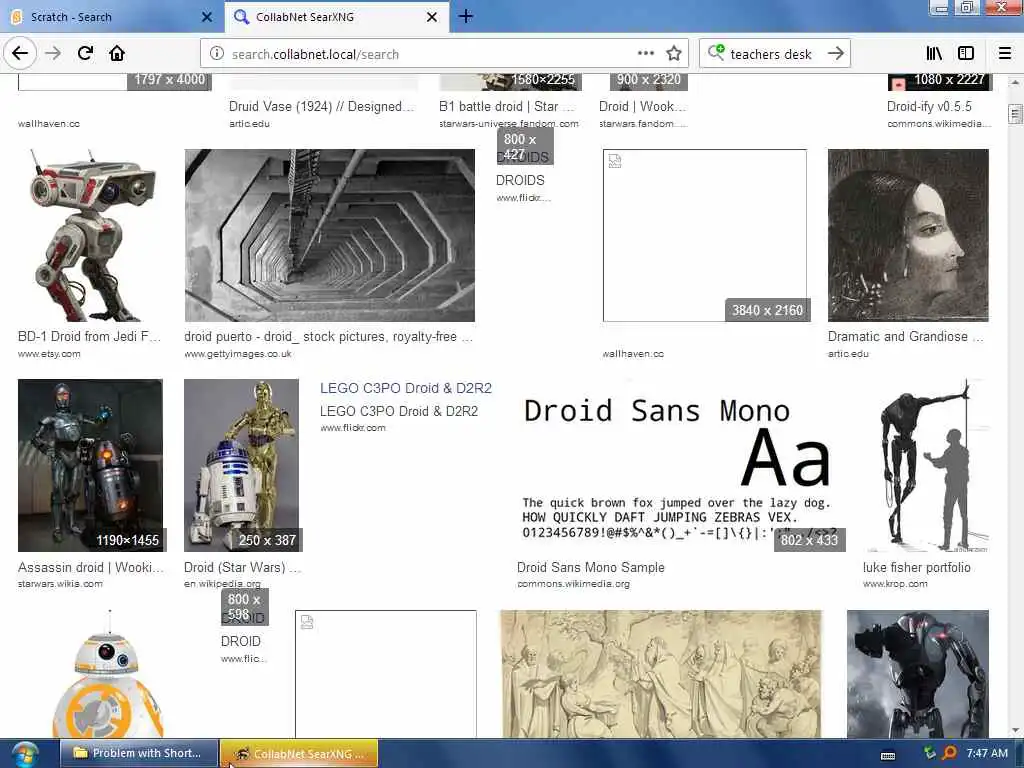Click 'DROID' flickr result title
This screenshot has width=1024, height=768.
[x=240, y=641]
